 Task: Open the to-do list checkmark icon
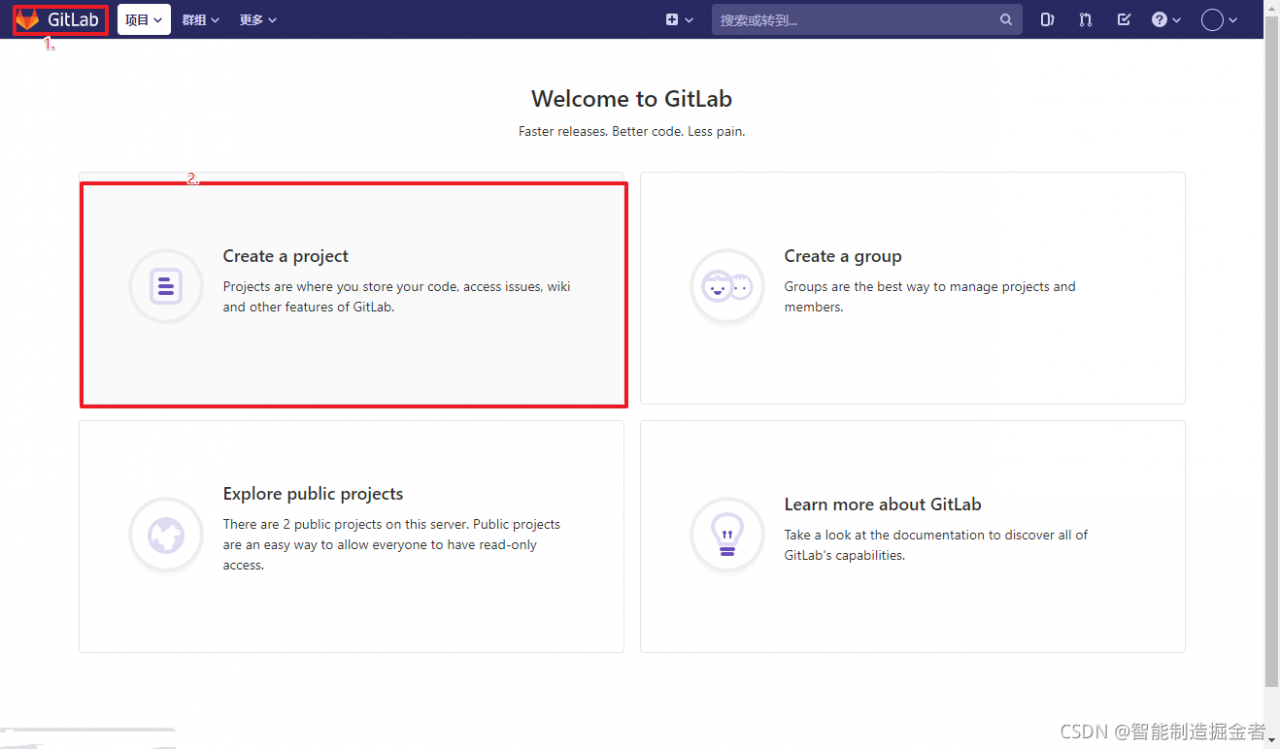pyautogui.click(x=1123, y=19)
